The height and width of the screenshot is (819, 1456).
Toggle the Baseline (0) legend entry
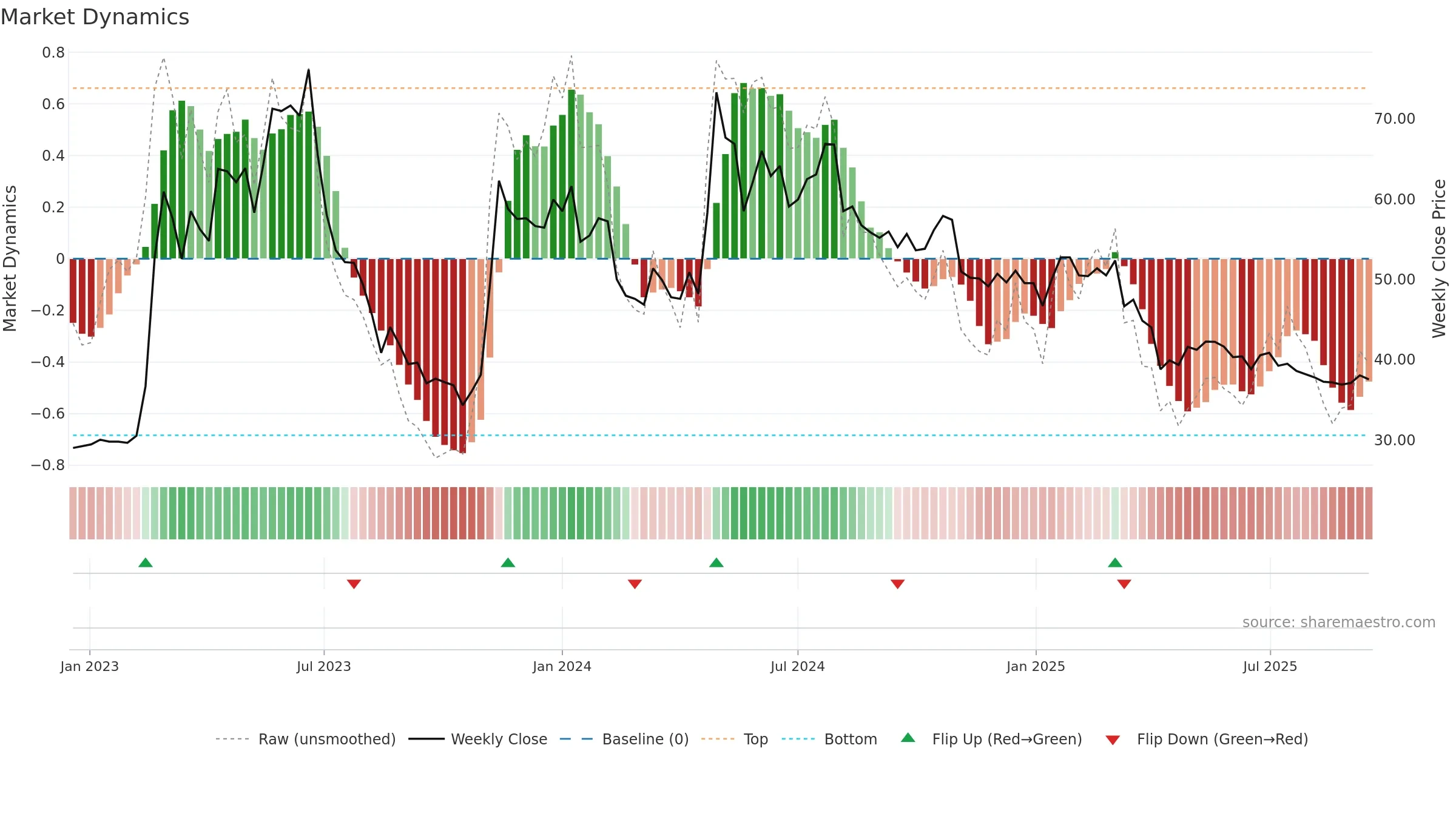click(624, 739)
